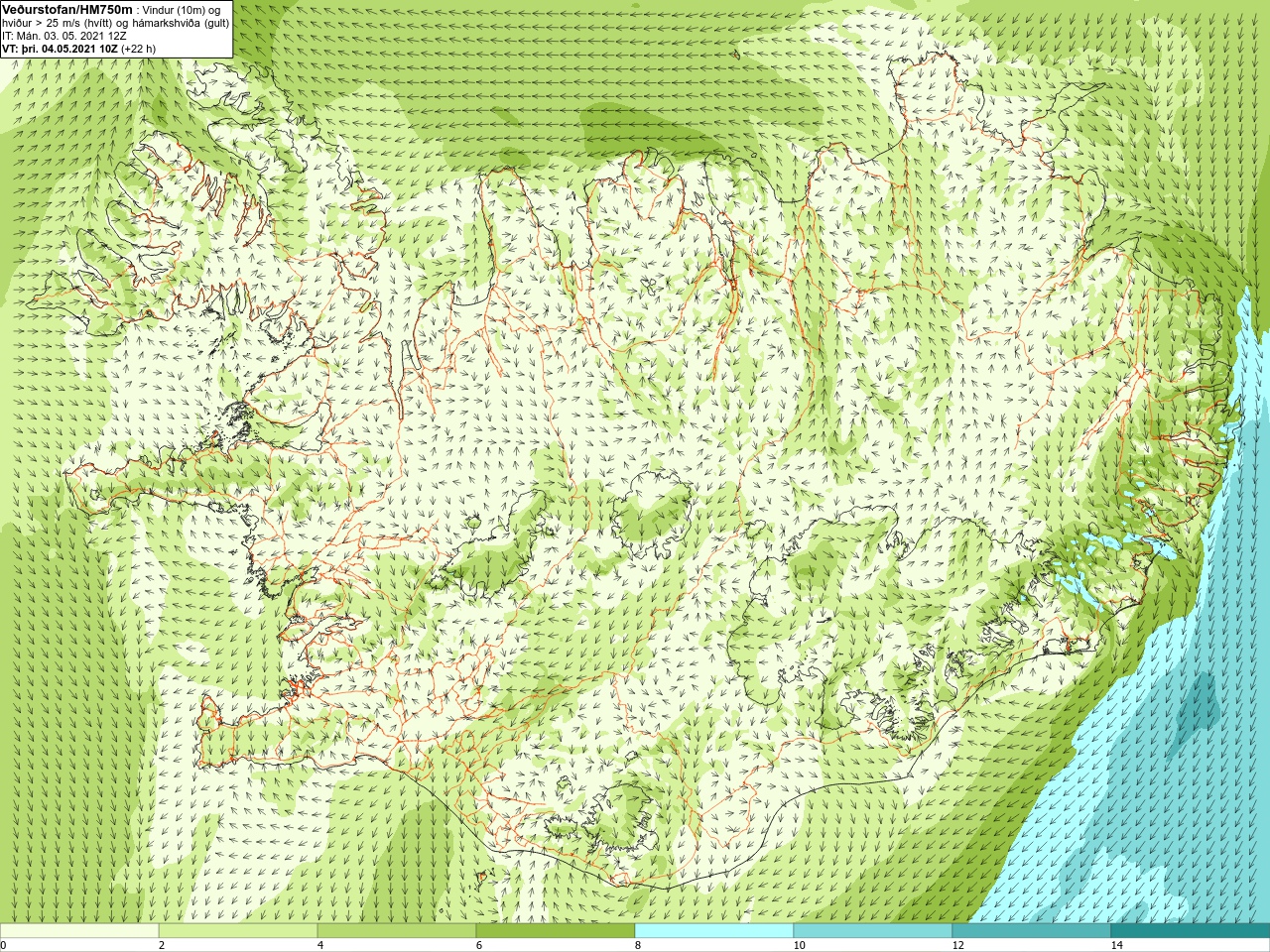
Task: Click the scale label '10'
Action: point(799,945)
